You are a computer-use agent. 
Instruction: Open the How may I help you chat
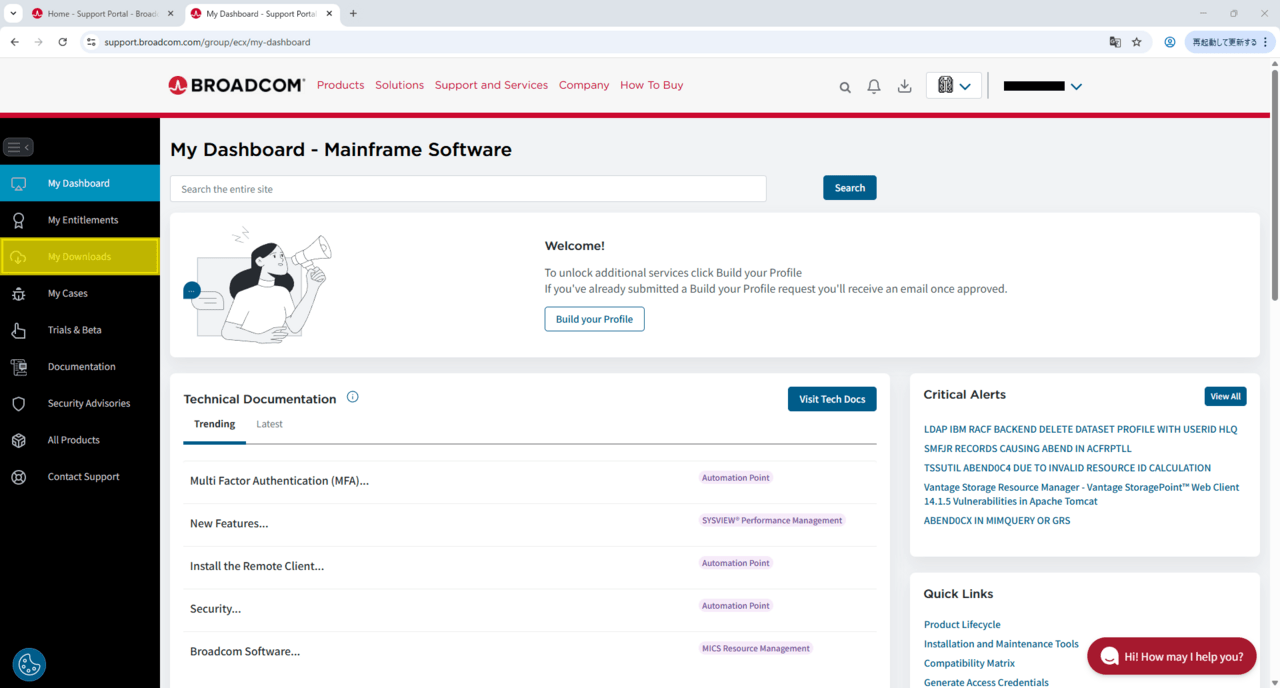(x=1172, y=657)
